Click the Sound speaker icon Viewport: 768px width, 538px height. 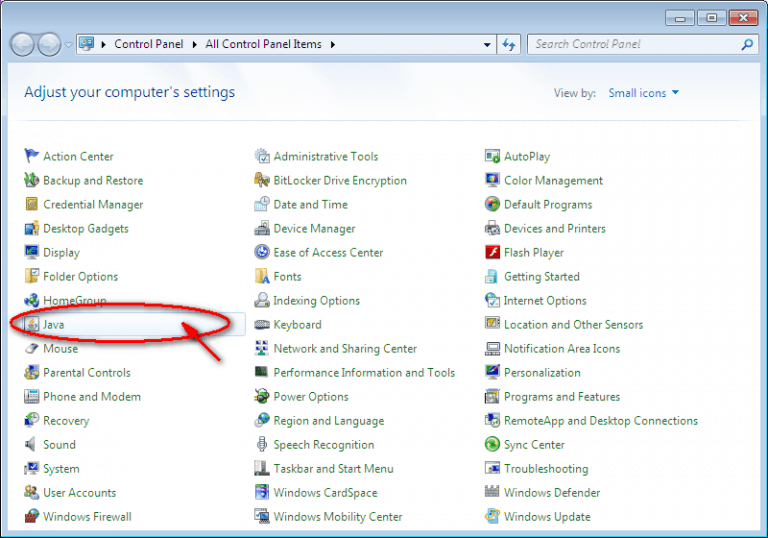point(31,444)
